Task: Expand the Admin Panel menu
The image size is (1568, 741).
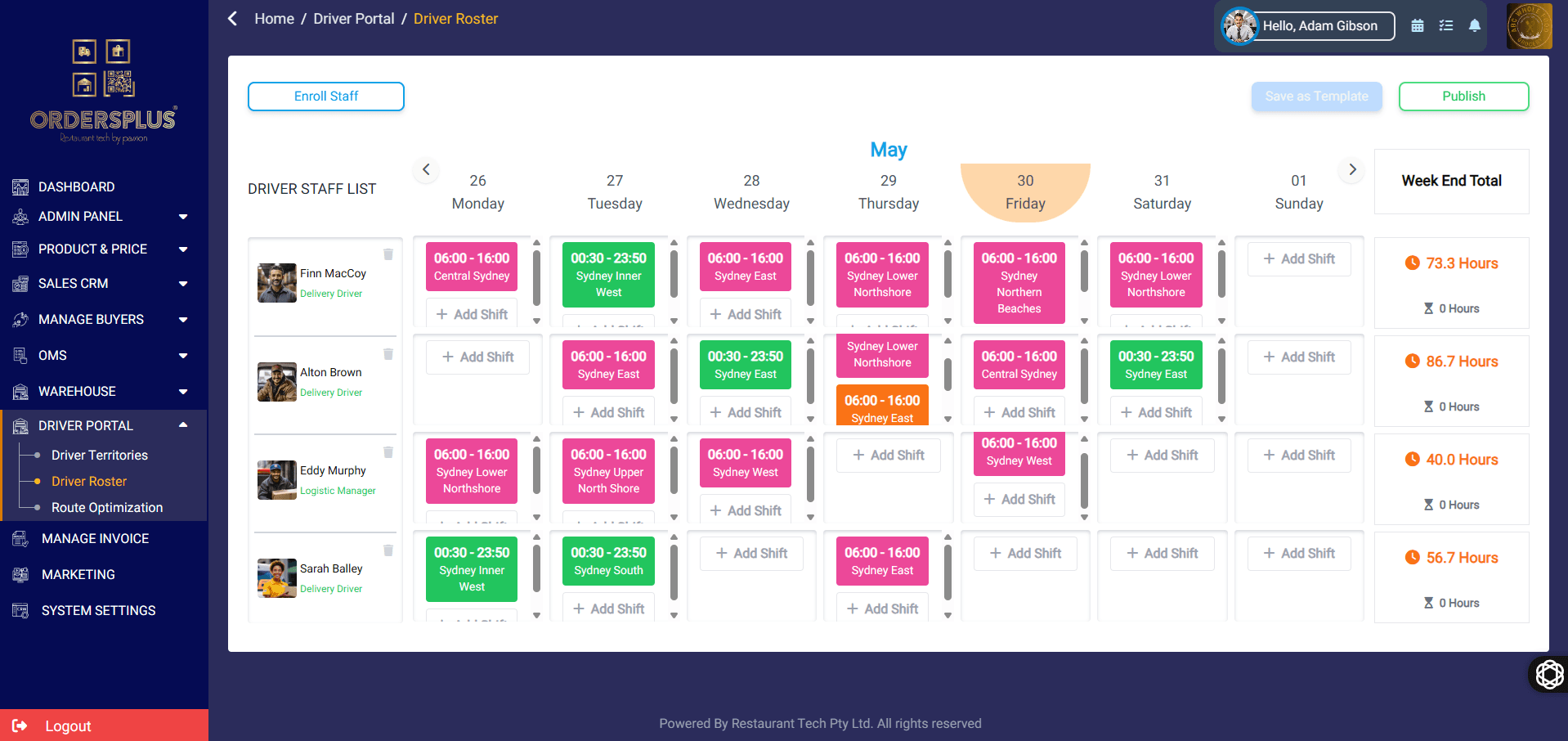Action: click(183, 217)
